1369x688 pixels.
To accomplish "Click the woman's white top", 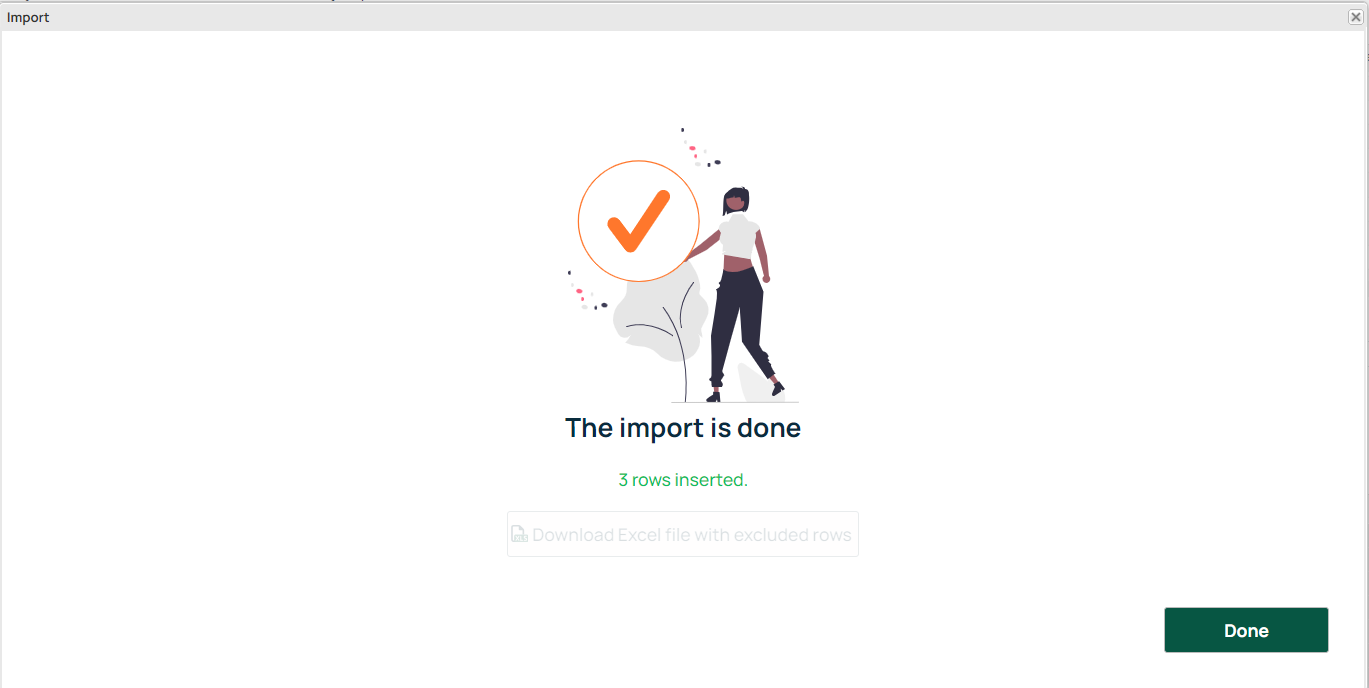I will click(x=740, y=236).
